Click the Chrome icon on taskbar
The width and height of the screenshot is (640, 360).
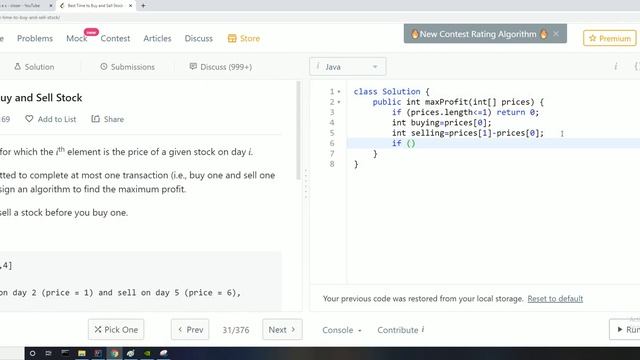tap(114, 353)
